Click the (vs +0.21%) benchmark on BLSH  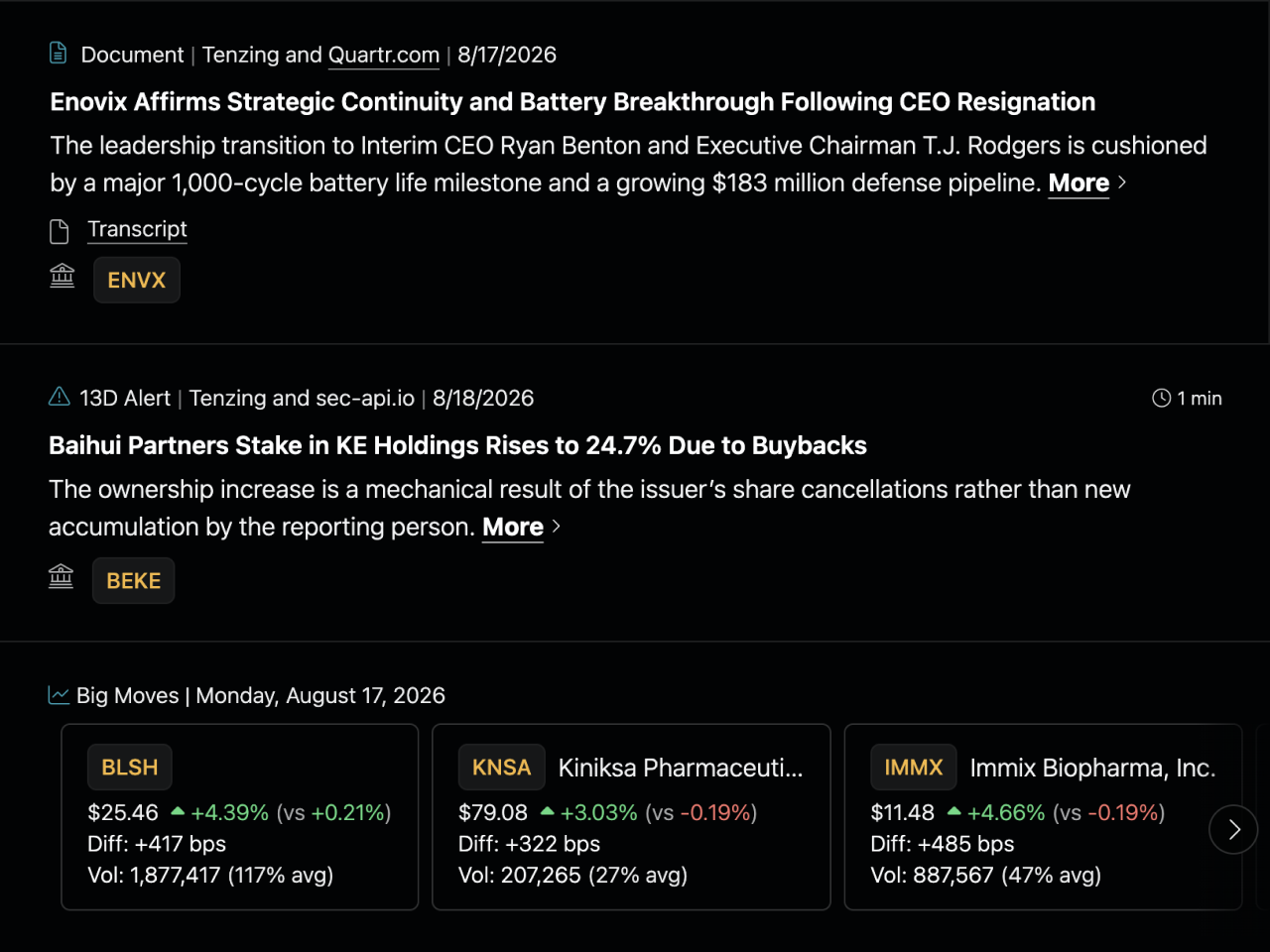point(333,813)
